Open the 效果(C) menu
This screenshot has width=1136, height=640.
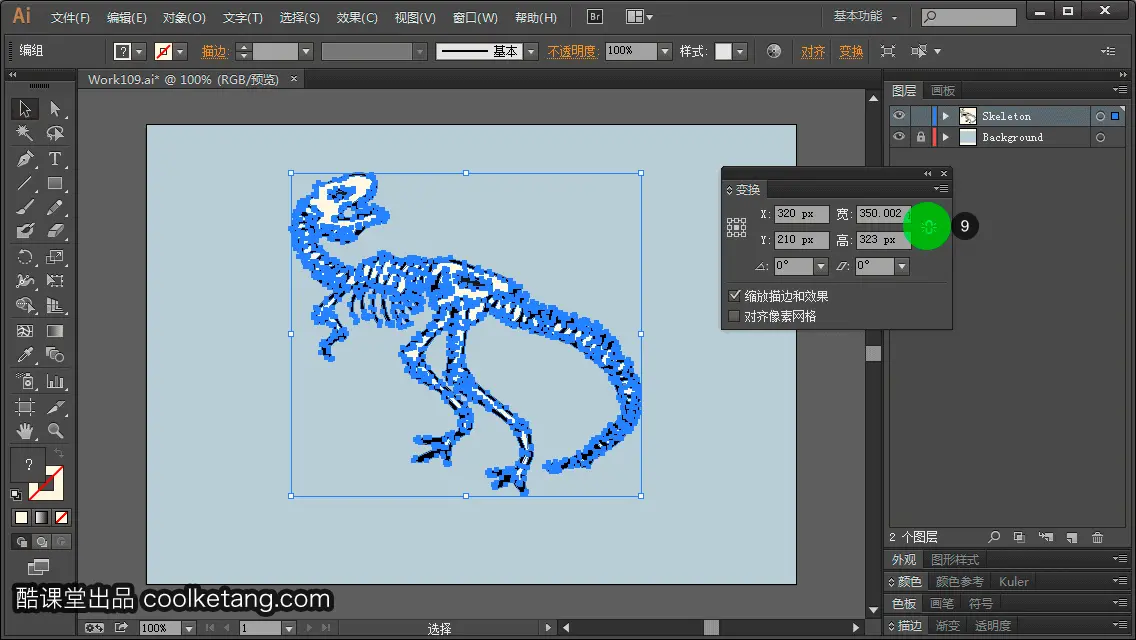[x=357, y=17]
